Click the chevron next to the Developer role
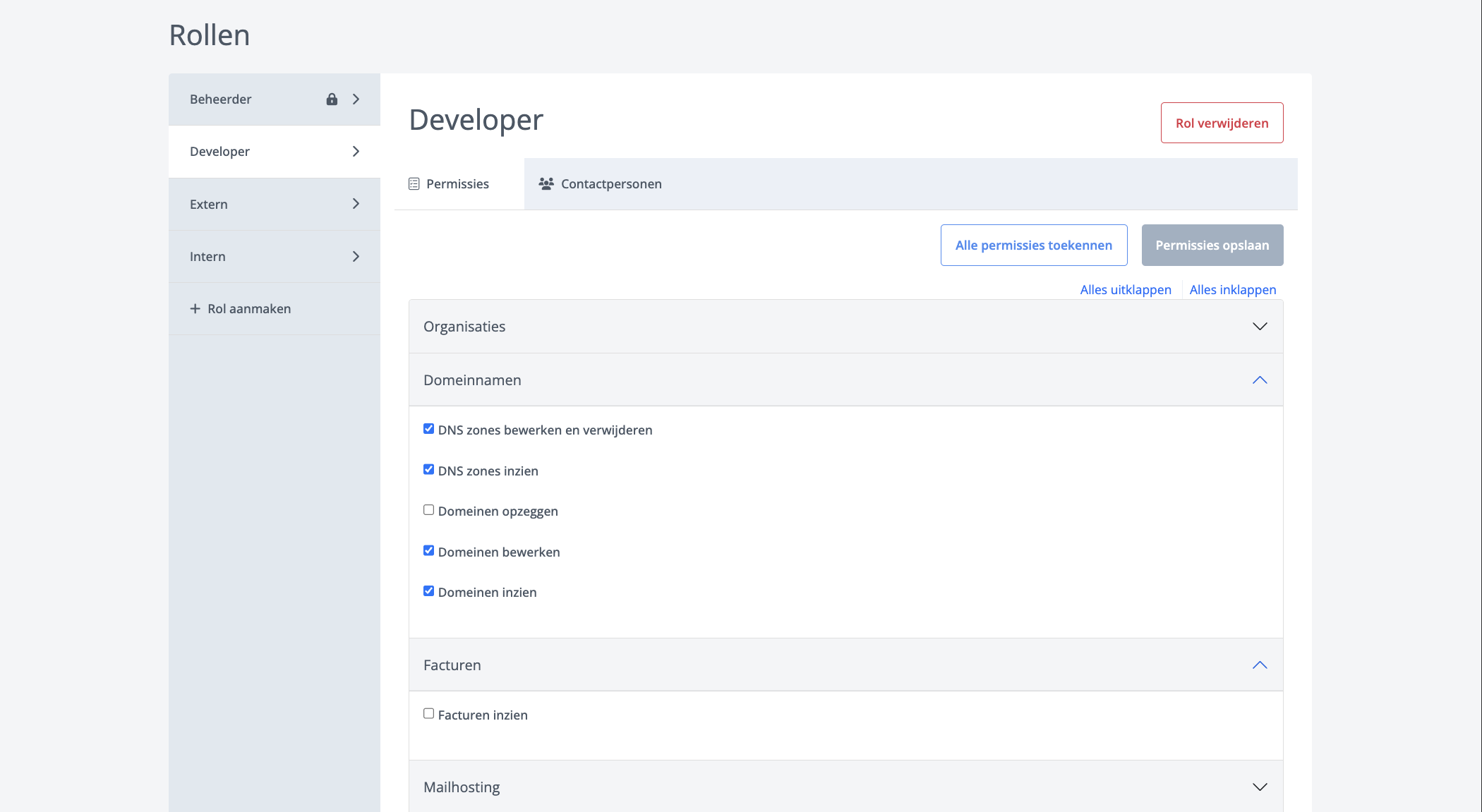 pyautogui.click(x=356, y=151)
